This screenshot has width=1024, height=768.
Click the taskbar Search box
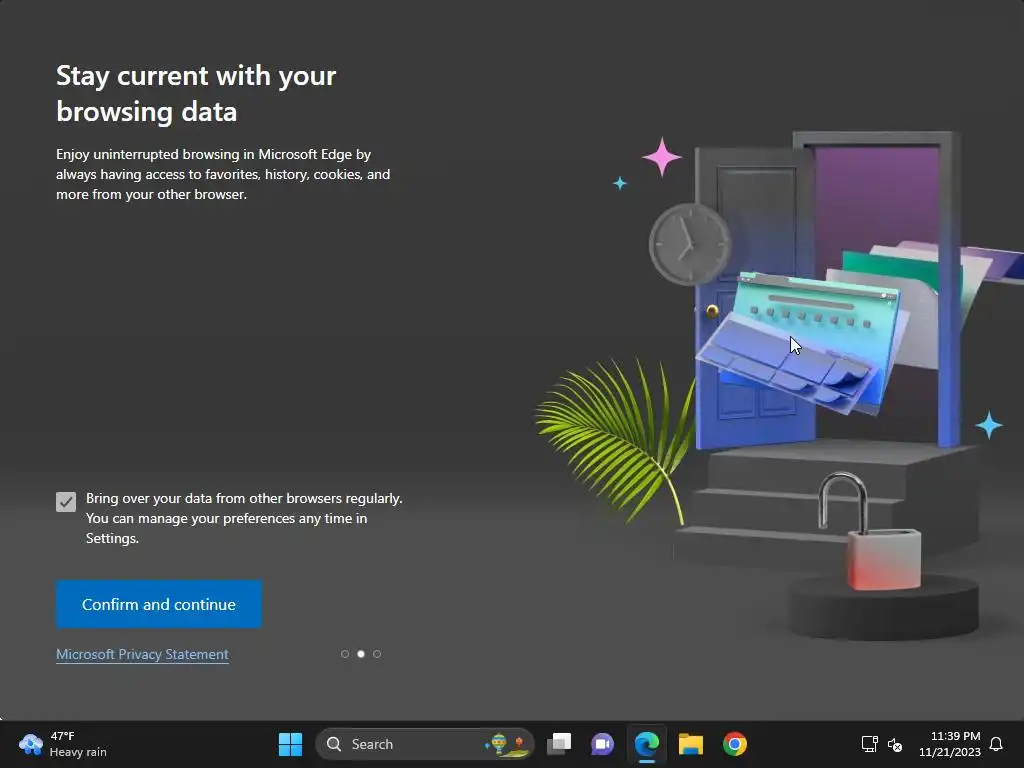tap(424, 744)
